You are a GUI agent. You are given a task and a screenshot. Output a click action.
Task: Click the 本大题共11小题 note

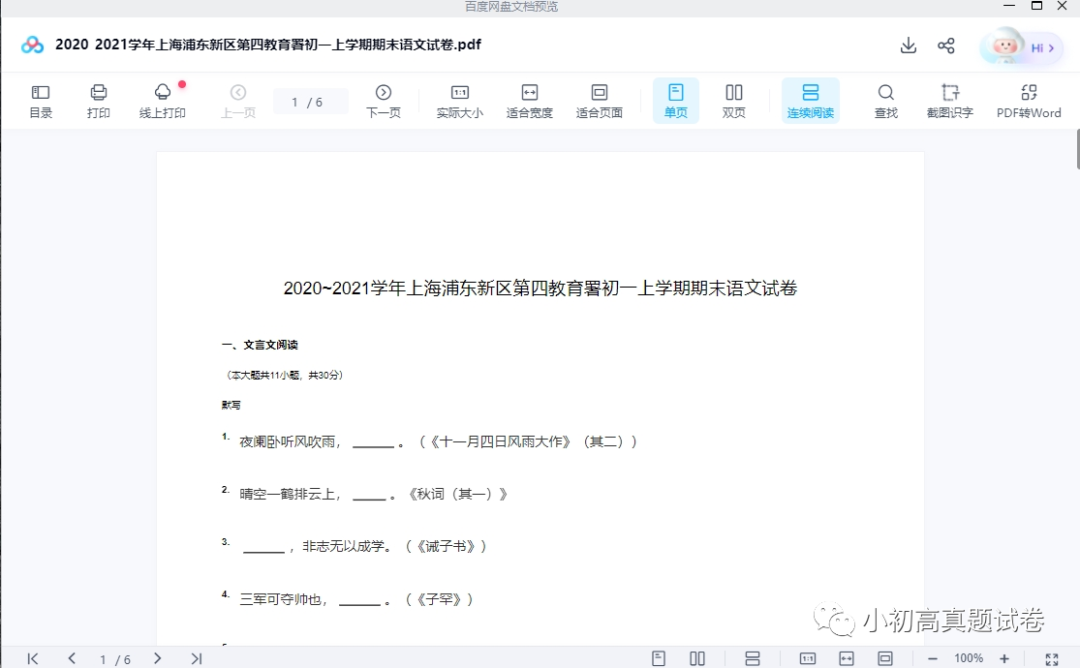pos(284,375)
